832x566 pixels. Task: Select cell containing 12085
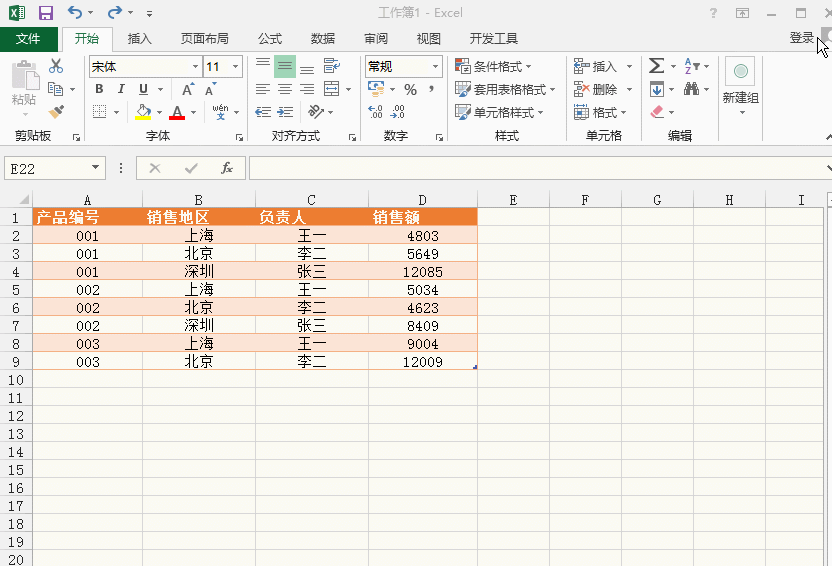[x=423, y=272]
